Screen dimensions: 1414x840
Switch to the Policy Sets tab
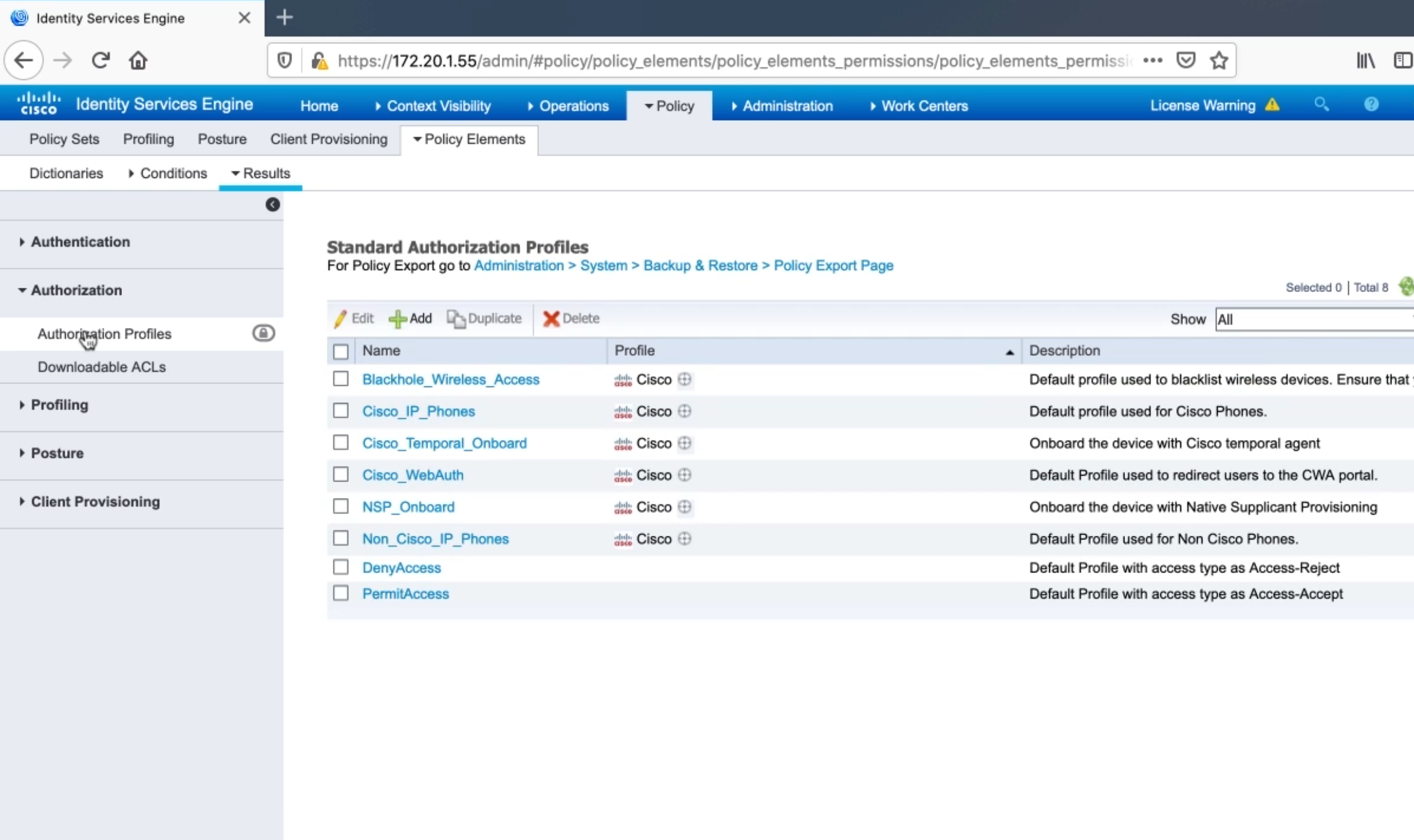(64, 139)
